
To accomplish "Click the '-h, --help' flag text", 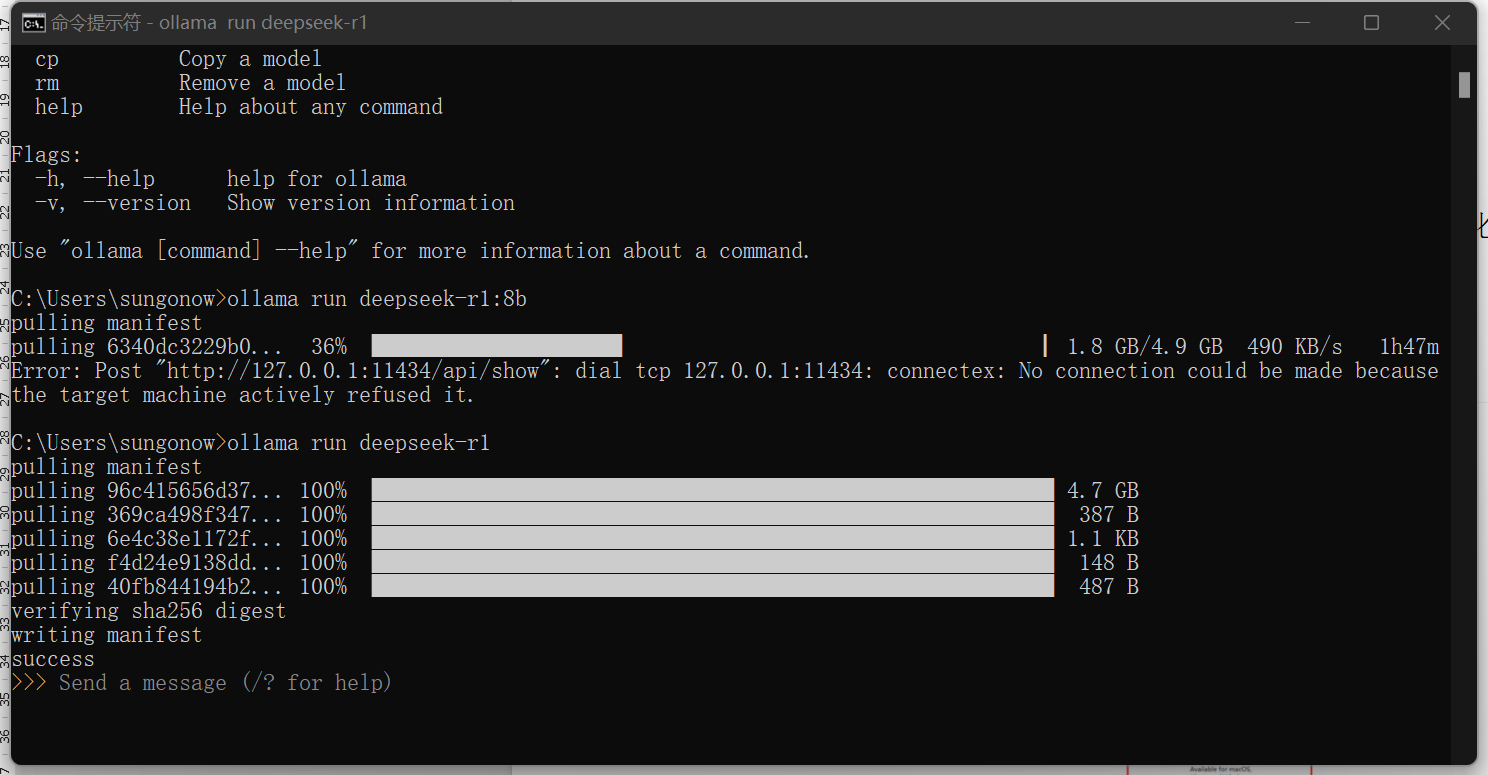I will [94, 179].
